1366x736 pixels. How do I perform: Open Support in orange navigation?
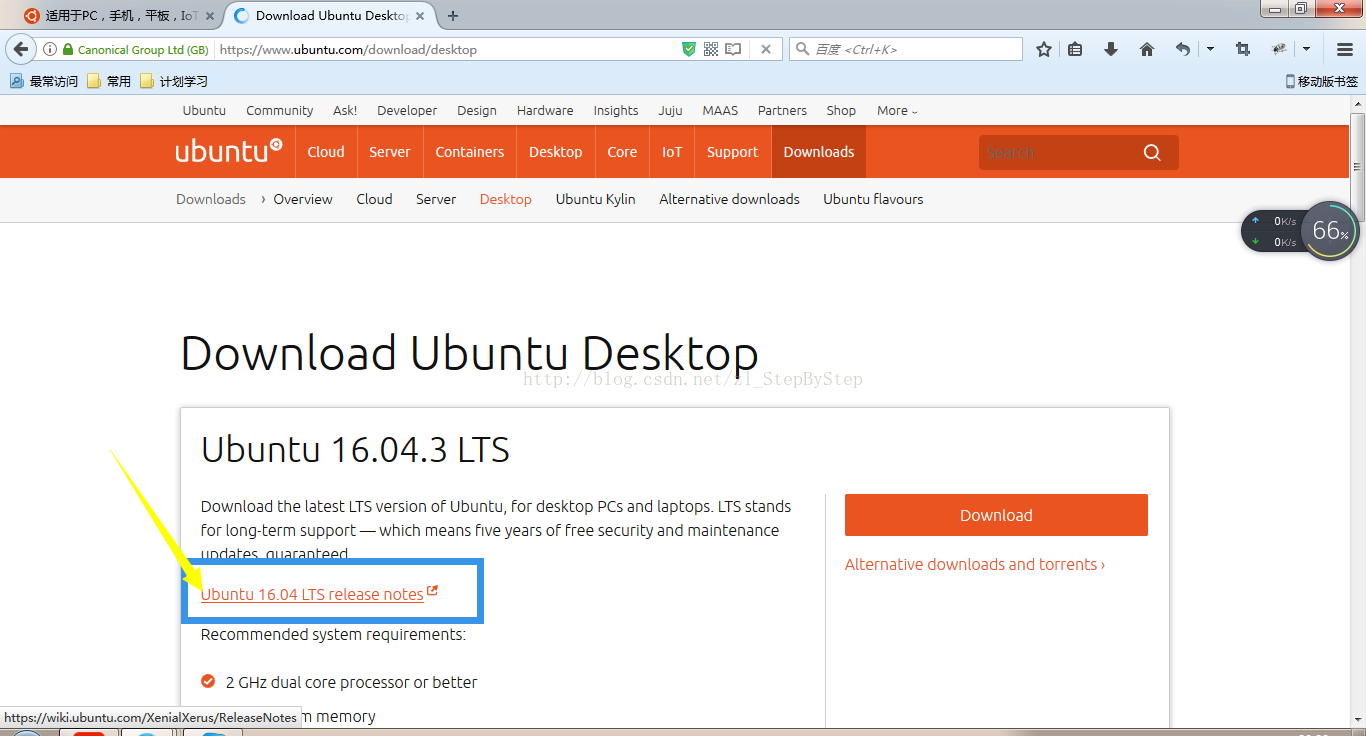[733, 152]
